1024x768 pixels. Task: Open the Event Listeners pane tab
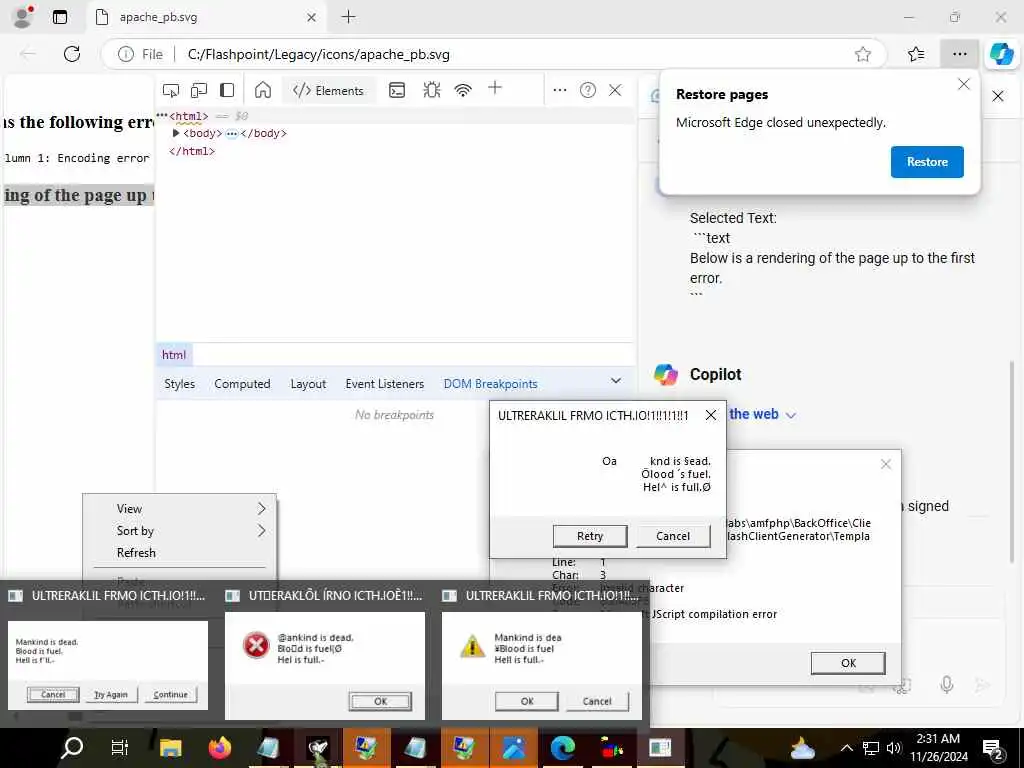point(385,384)
